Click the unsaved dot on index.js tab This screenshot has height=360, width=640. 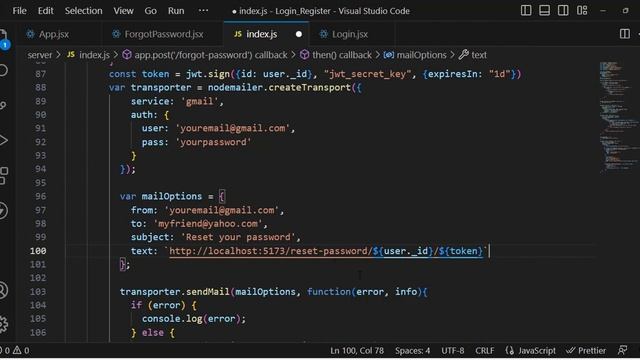(299, 34)
